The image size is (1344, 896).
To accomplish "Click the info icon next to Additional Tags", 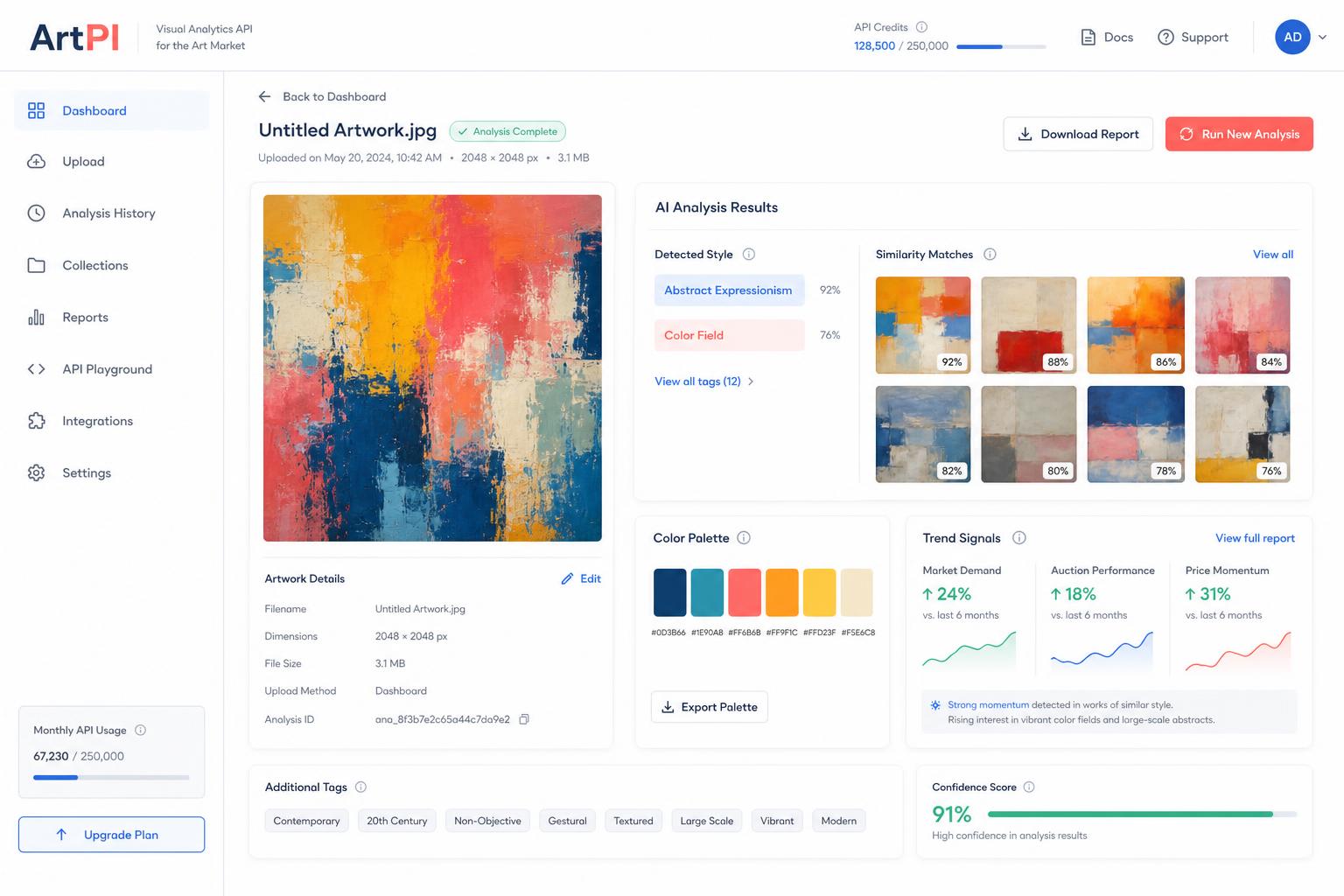I will (x=360, y=787).
